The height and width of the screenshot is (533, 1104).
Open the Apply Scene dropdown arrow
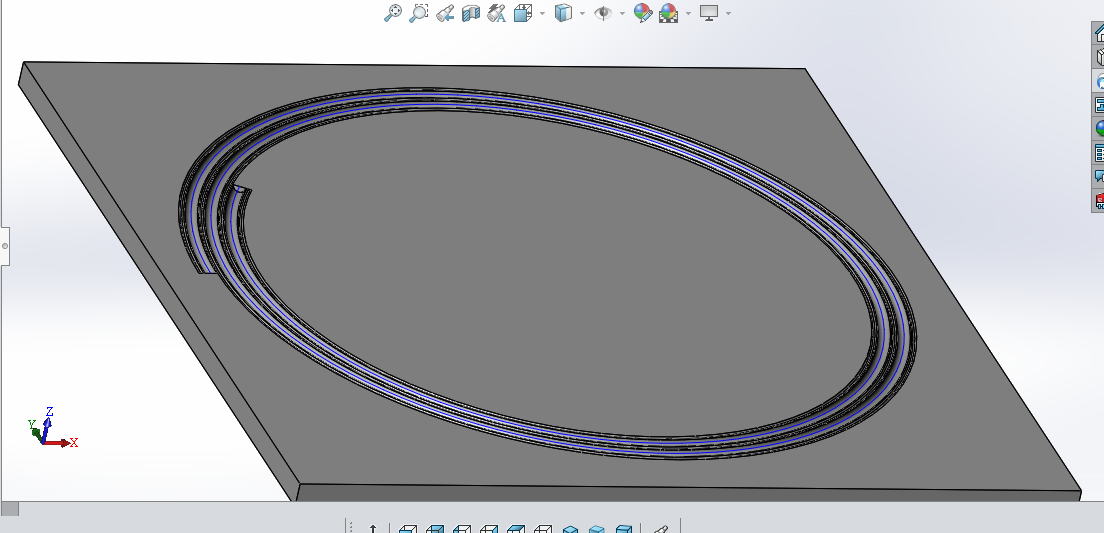688,13
